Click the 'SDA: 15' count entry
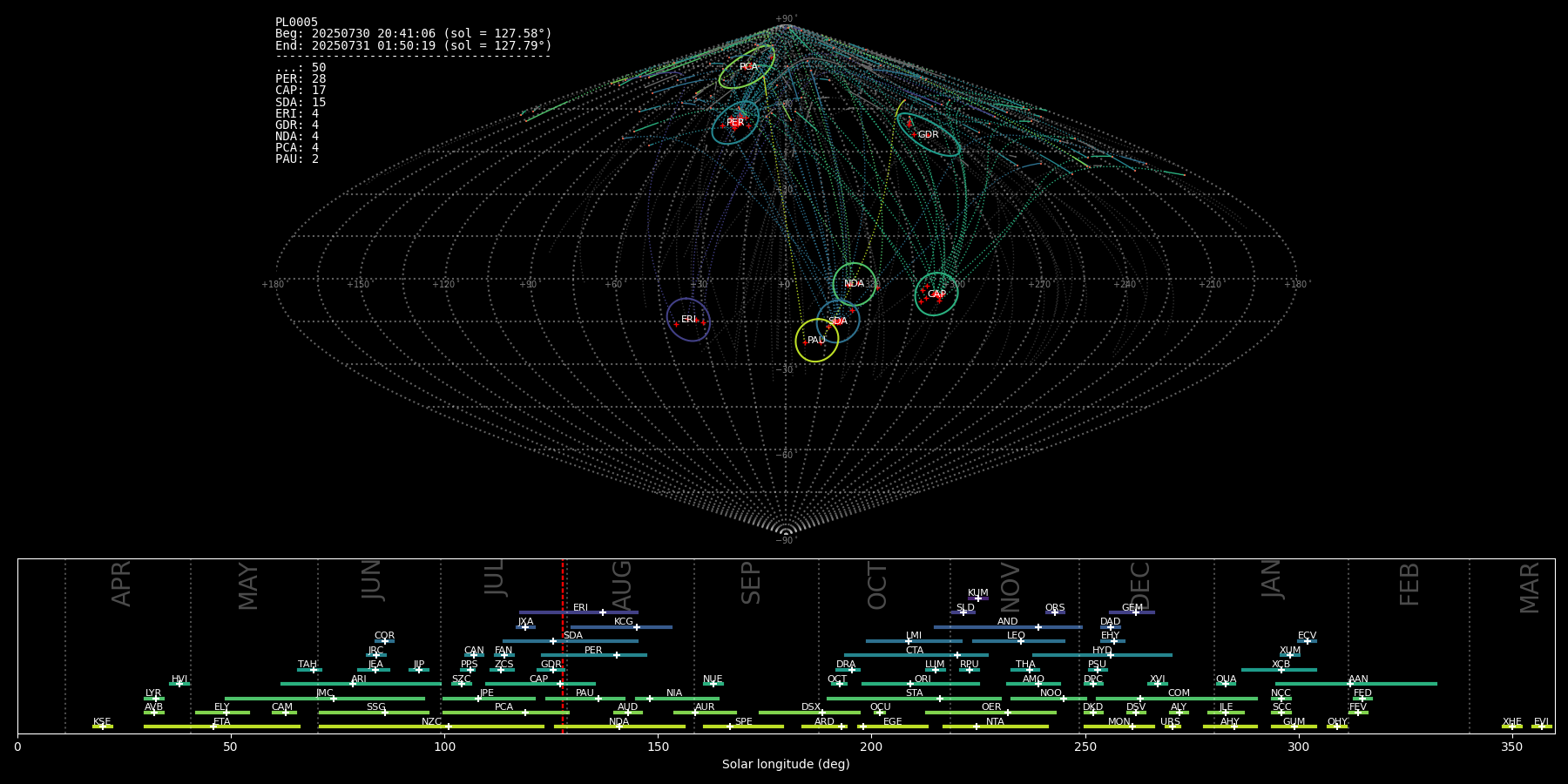The height and width of the screenshot is (784, 1568). point(301,103)
